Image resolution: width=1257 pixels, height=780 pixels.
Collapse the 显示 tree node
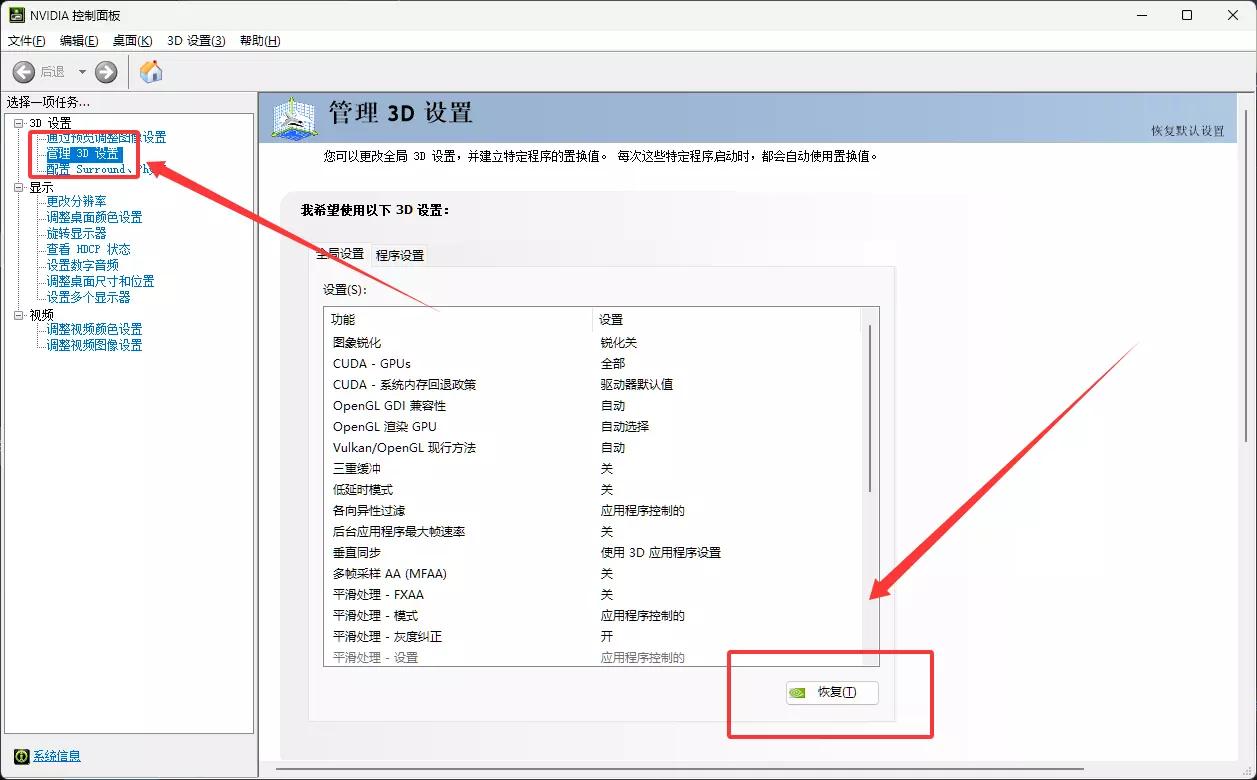[18, 187]
